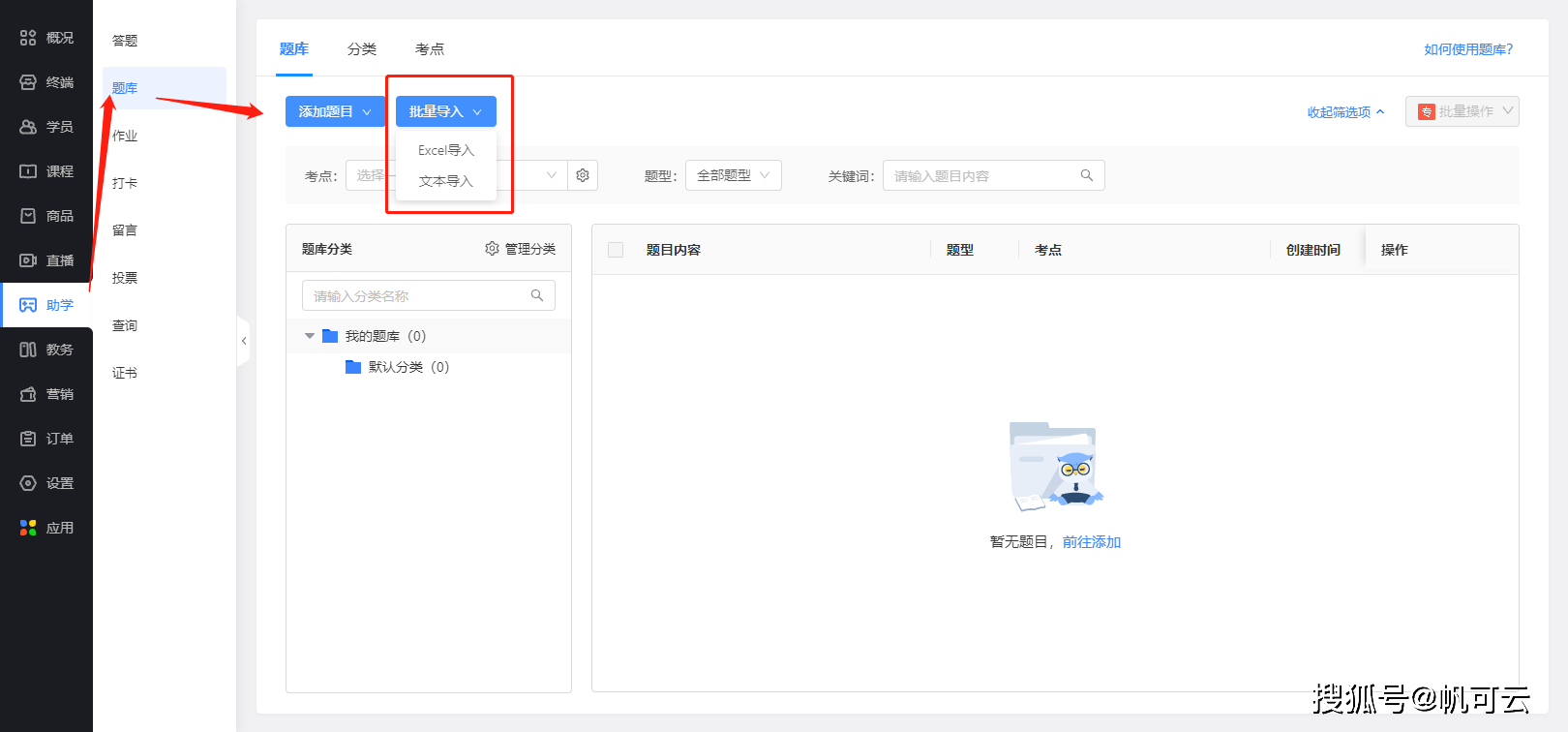This screenshot has width=1568, height=732.
Task: Choose Excel导入 from the menu
Action: [446, 150]
